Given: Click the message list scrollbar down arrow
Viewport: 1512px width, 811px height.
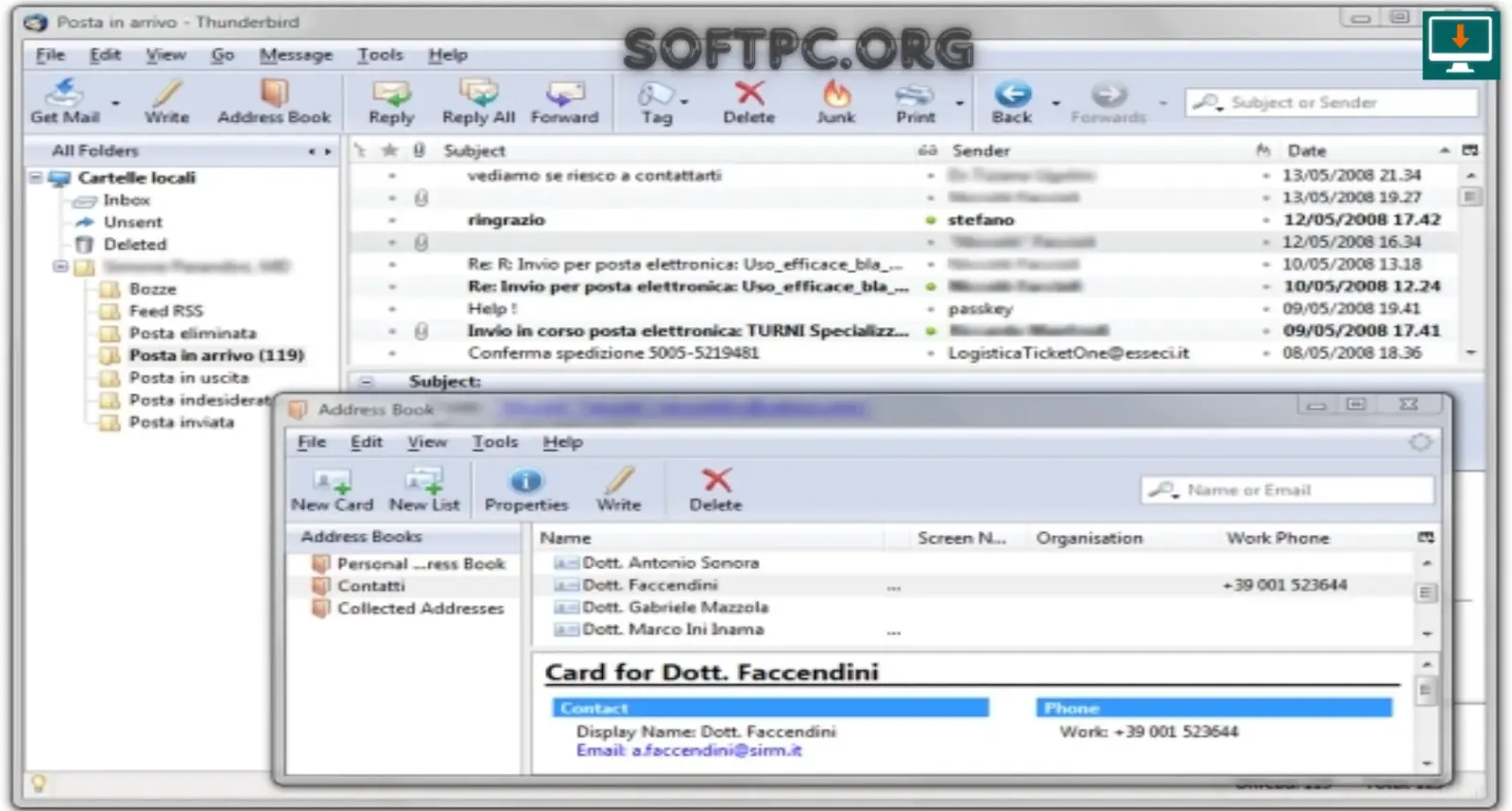Looking at the screenshot, I should [1470, 353].
